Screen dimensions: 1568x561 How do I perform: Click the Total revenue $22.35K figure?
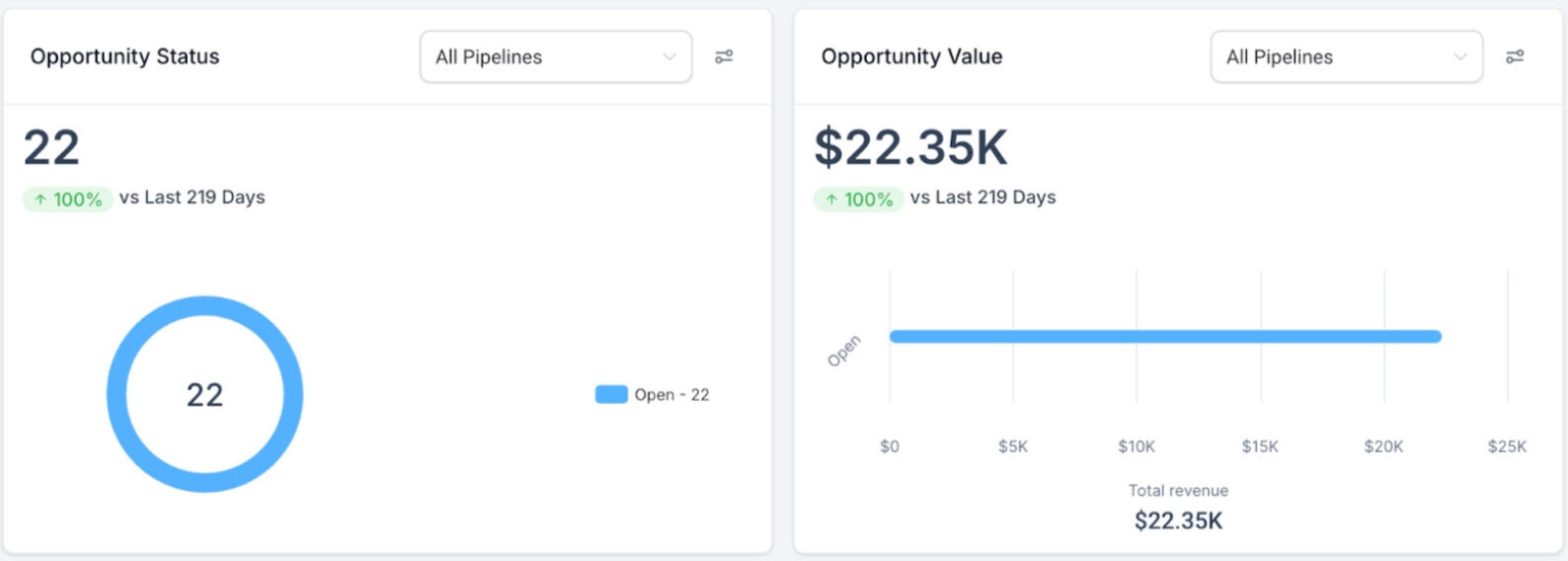1178,521
